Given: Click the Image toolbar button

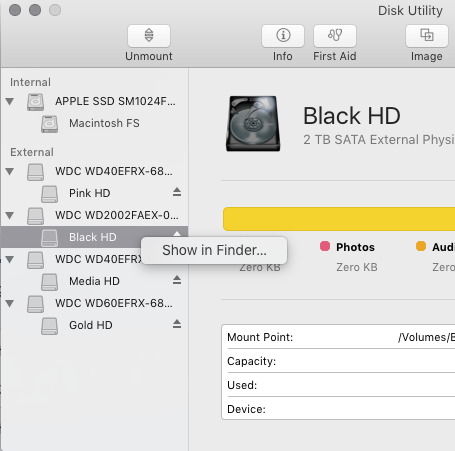Looking at the screenshot, I should pos(427,36).
